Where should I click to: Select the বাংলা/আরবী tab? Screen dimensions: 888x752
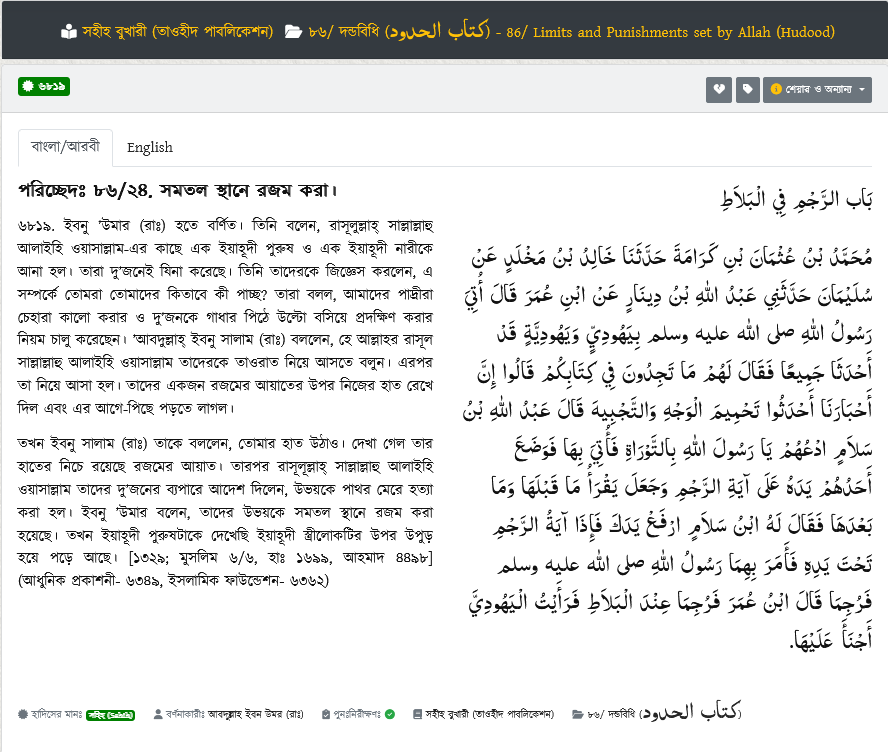tap(65, 148)
